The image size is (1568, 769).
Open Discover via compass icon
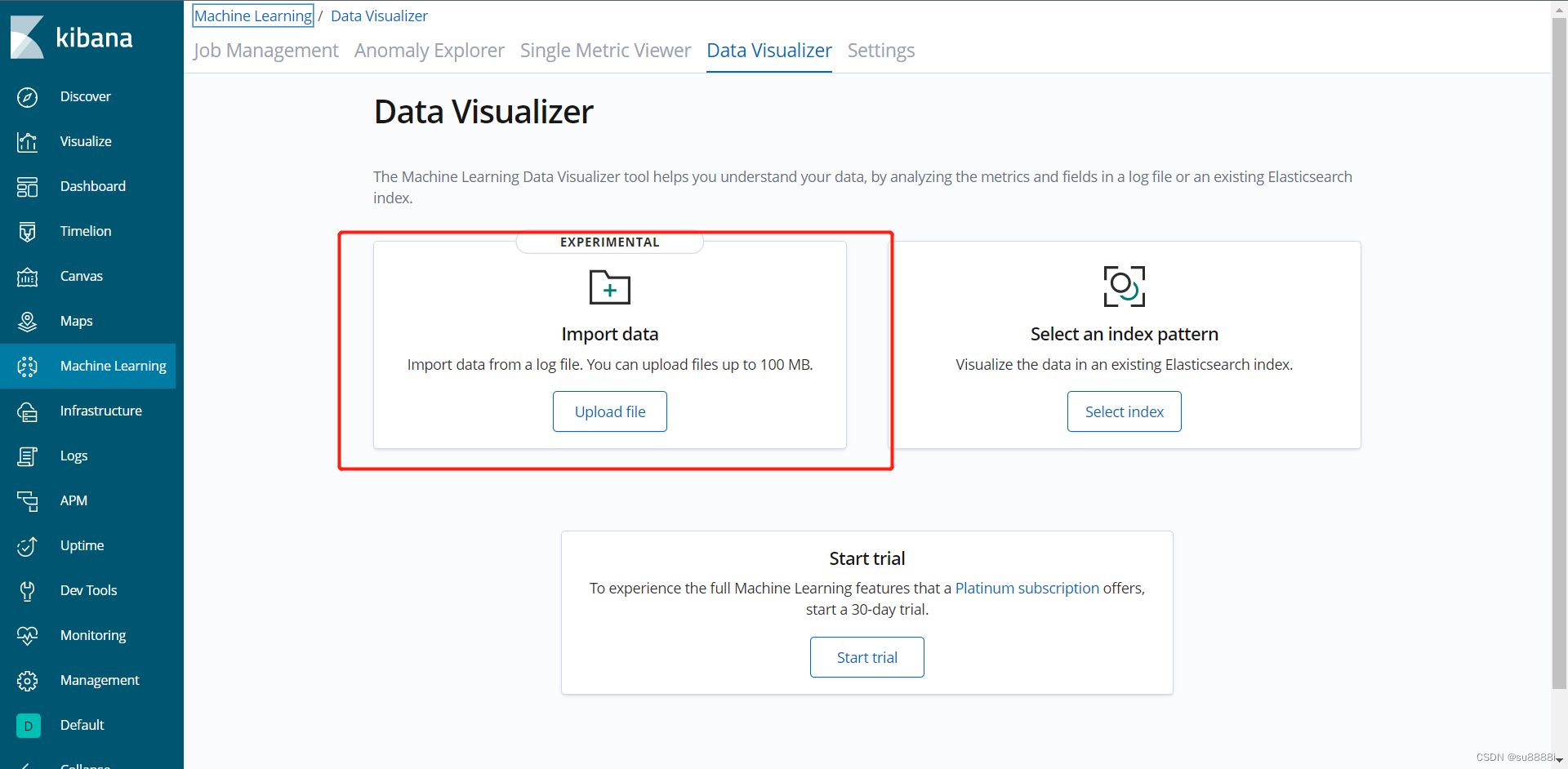coord(27,97)
